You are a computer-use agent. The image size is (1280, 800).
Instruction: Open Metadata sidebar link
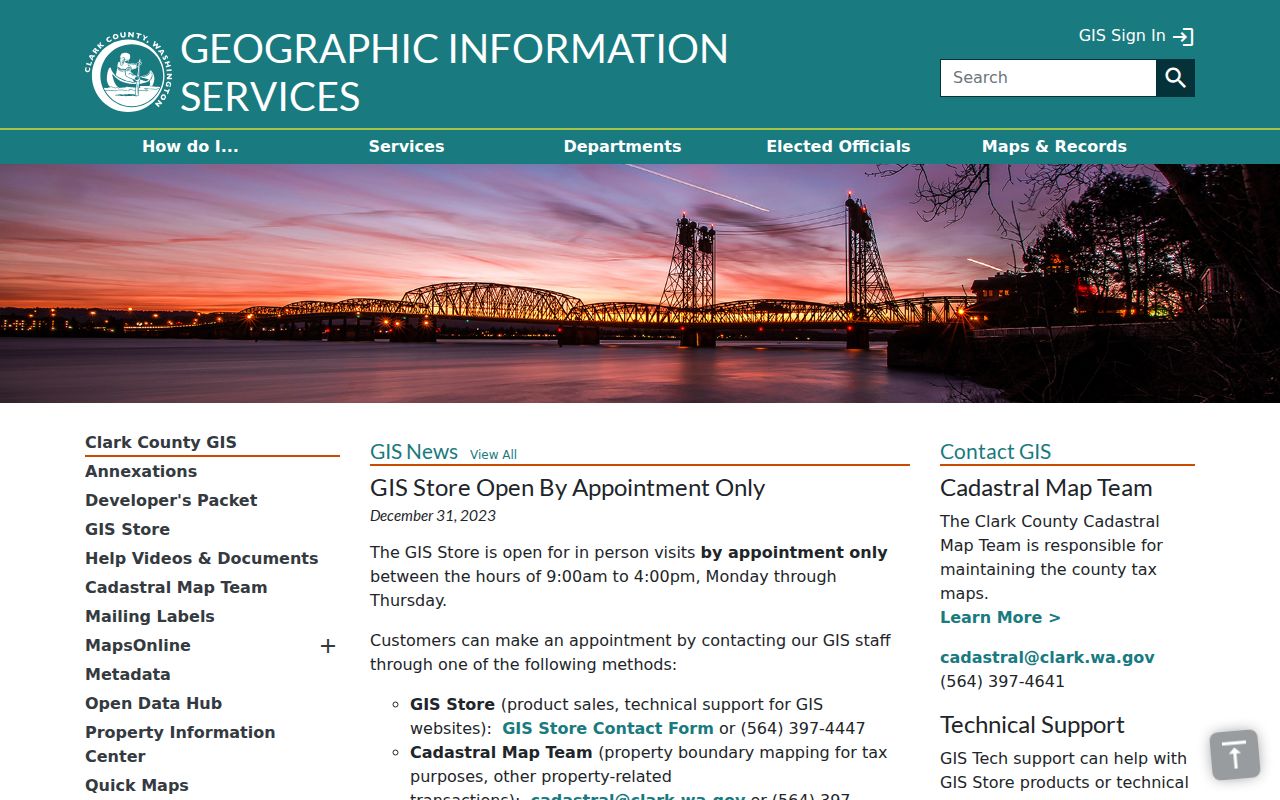[128, 674]
